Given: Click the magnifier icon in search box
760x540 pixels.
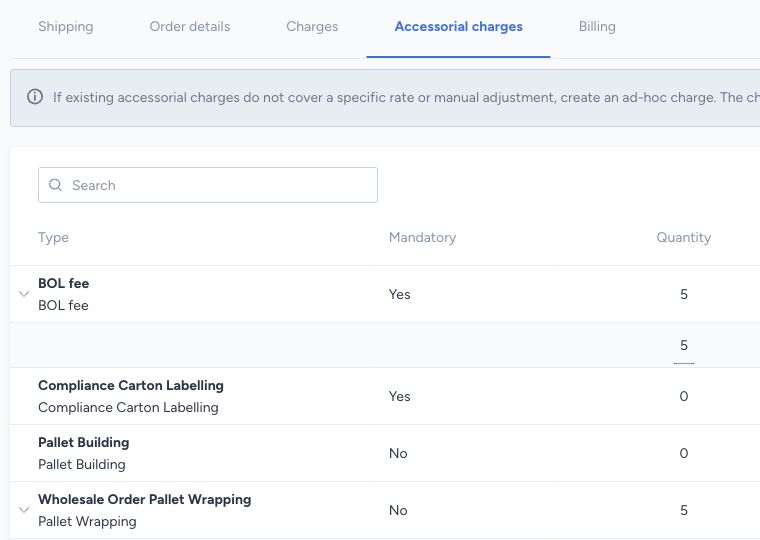Looking at the screenshot, I should point(55,185).
